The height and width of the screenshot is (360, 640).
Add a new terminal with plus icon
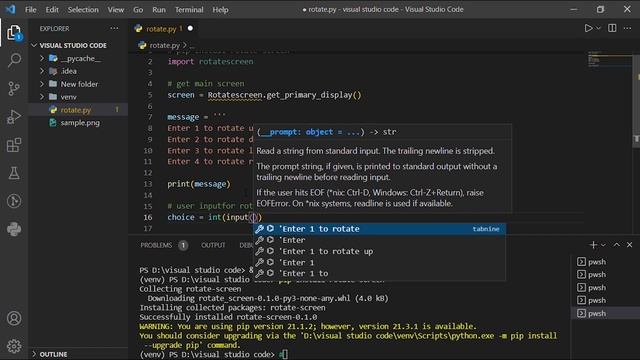click(x=593, y=244)
